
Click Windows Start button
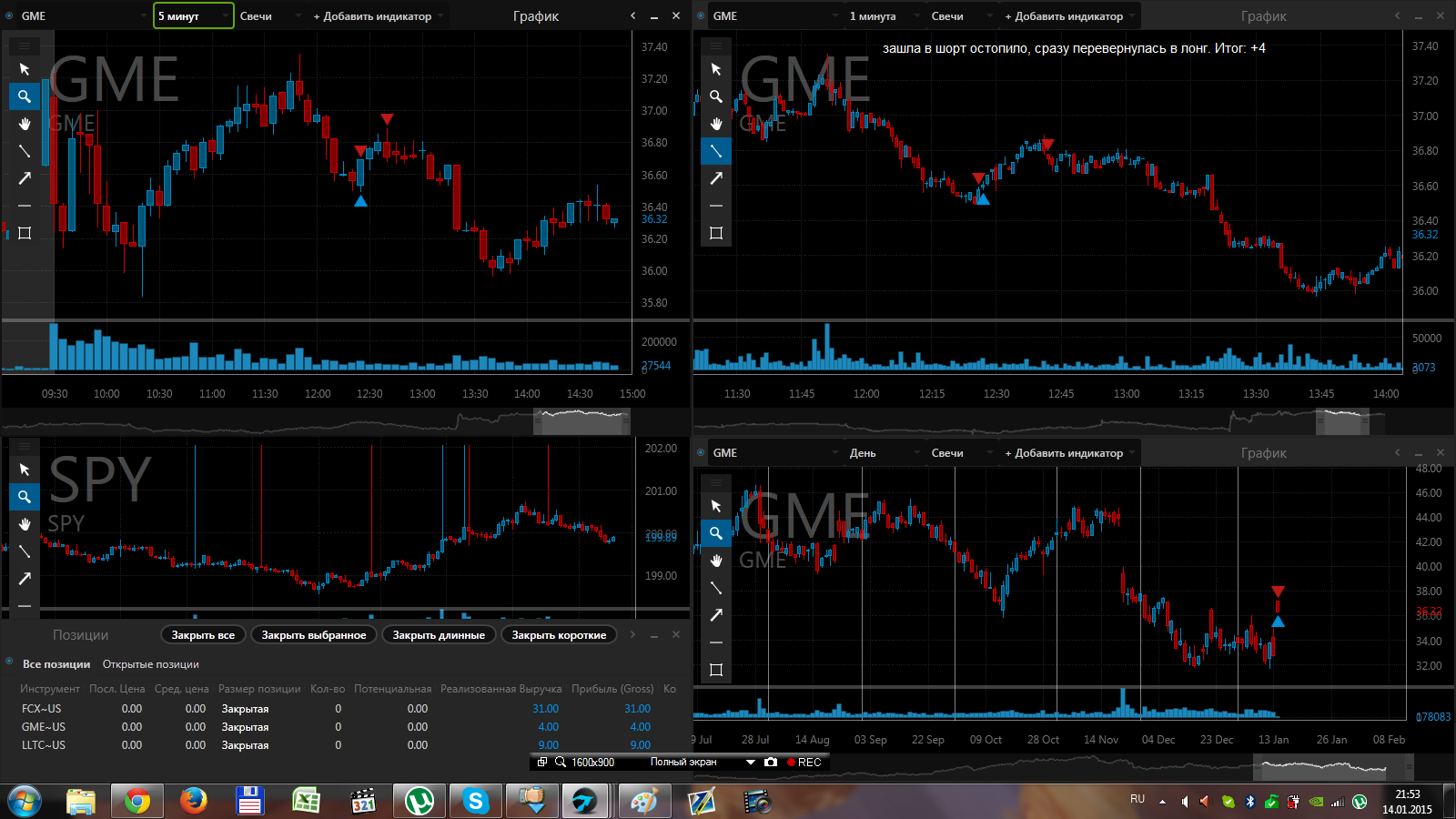point(25,801)
